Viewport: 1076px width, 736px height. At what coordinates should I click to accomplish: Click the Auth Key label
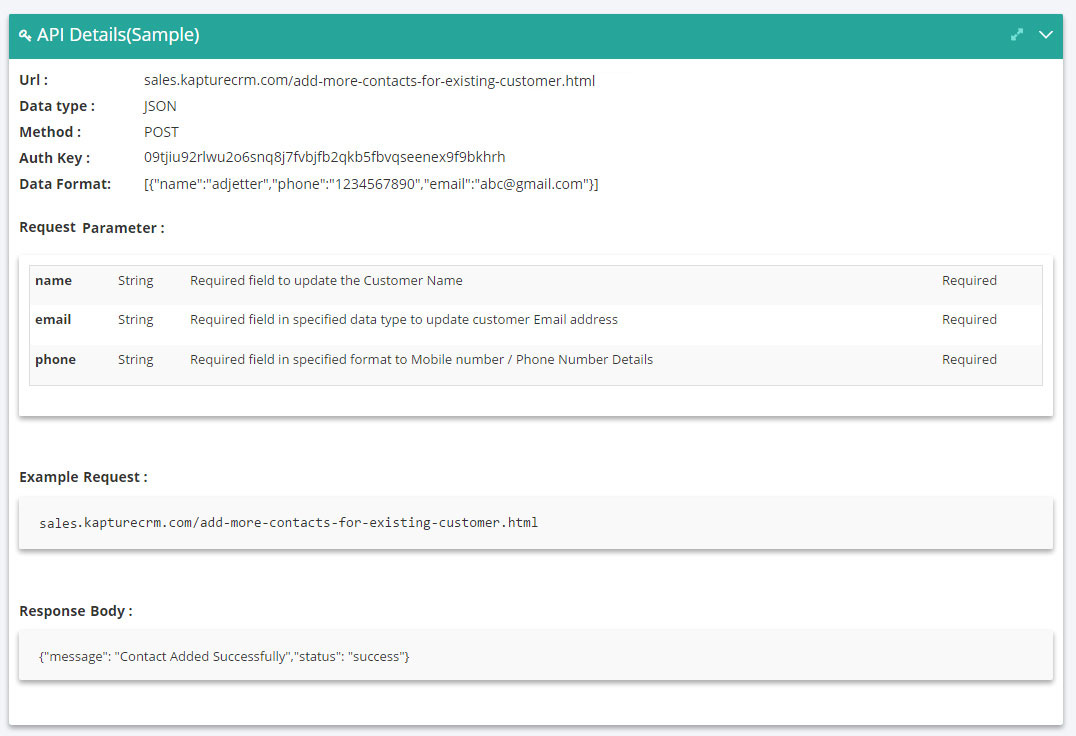click(54, 158)
